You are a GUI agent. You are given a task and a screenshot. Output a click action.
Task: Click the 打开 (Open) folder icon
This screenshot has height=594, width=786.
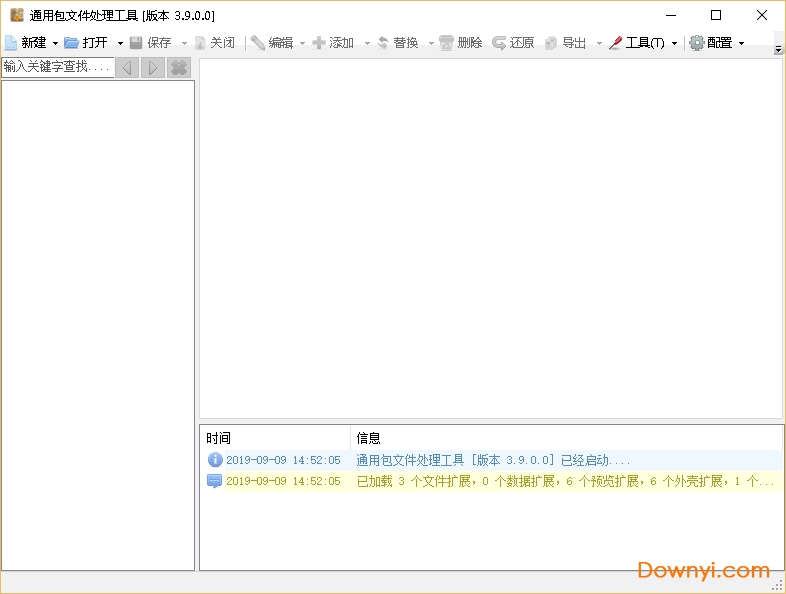[72, 43]
